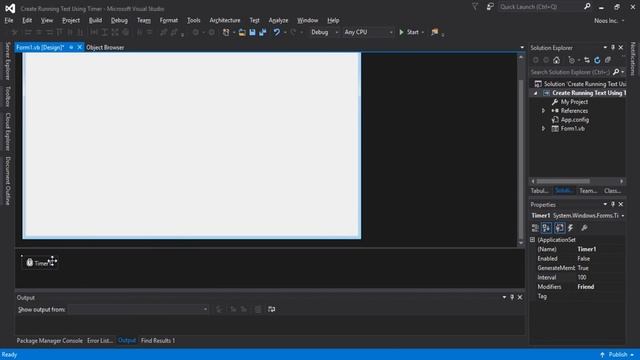Click the Undo arrow icon
The image size is (640, 360).
tap(276, 32)
